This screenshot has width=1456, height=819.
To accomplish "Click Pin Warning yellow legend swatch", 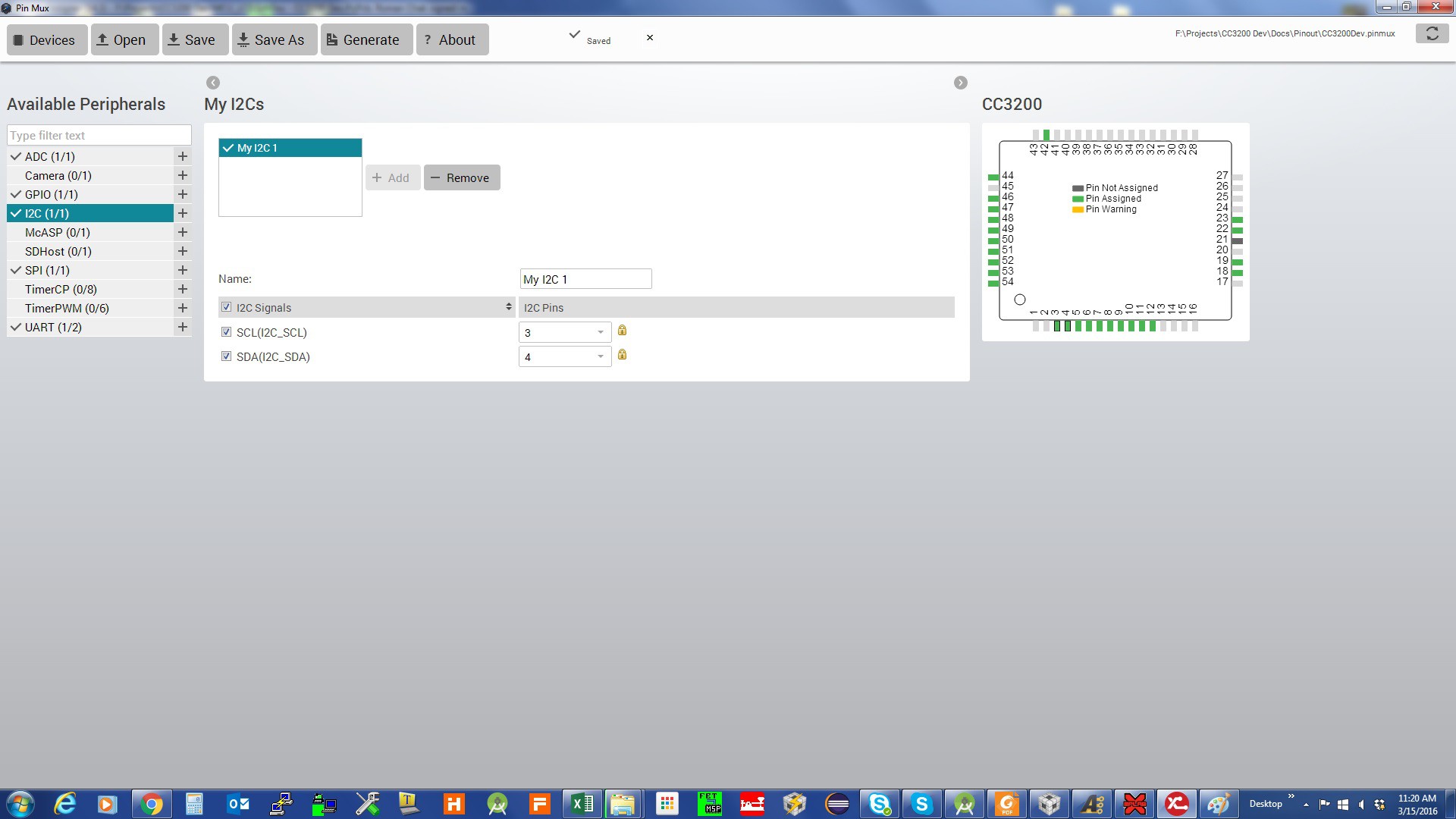I will 1078,209.
